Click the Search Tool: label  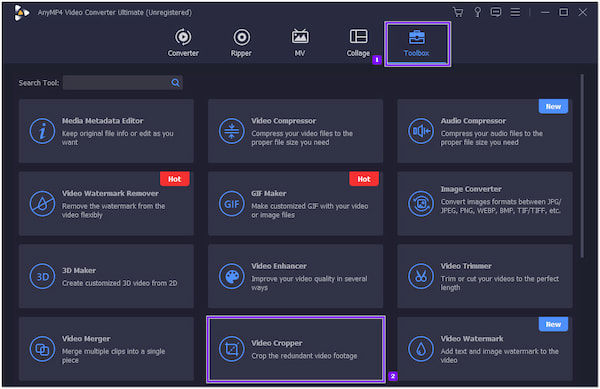[x=39, y=83]
